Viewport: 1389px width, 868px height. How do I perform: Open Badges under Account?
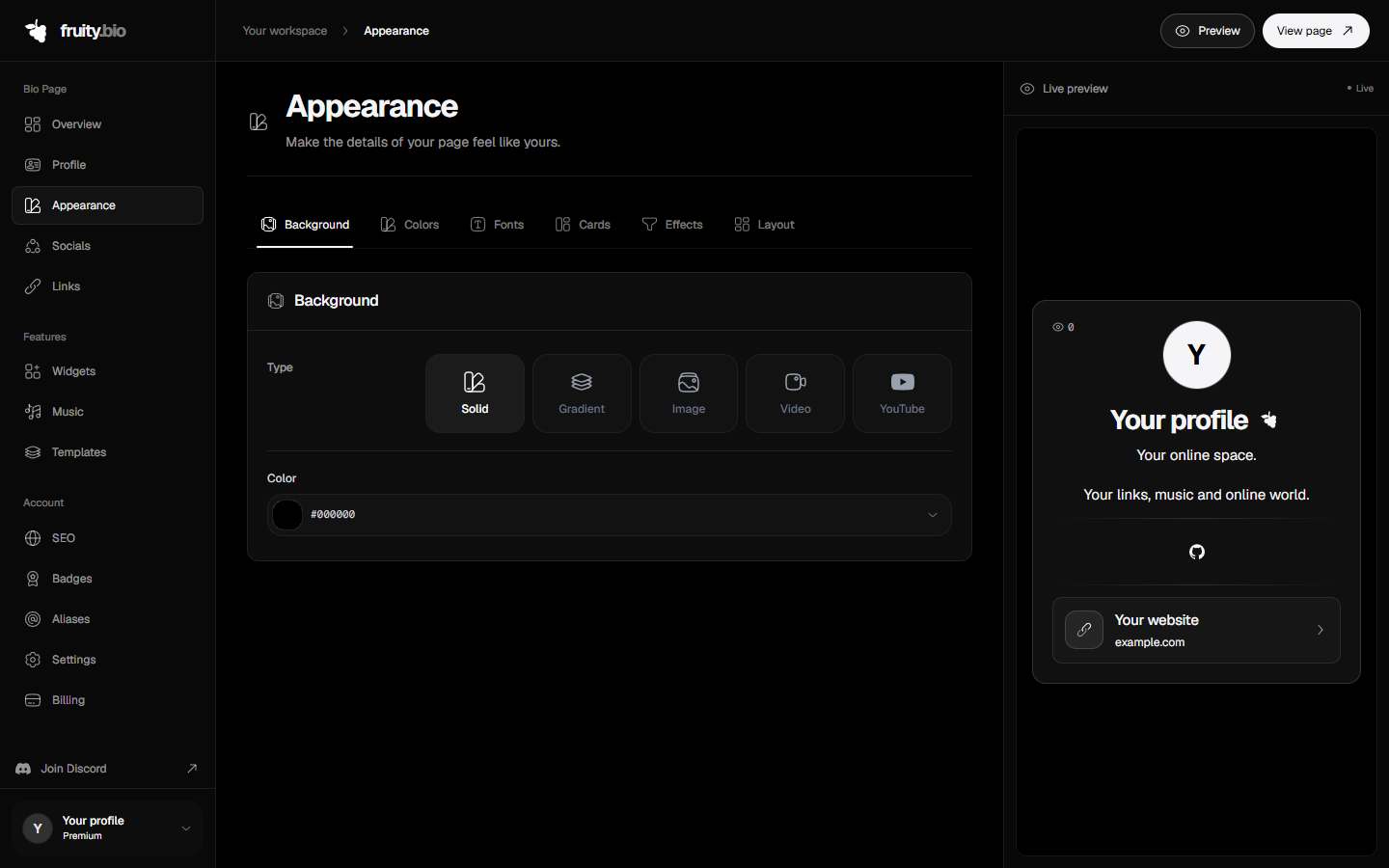click(107, 579)
